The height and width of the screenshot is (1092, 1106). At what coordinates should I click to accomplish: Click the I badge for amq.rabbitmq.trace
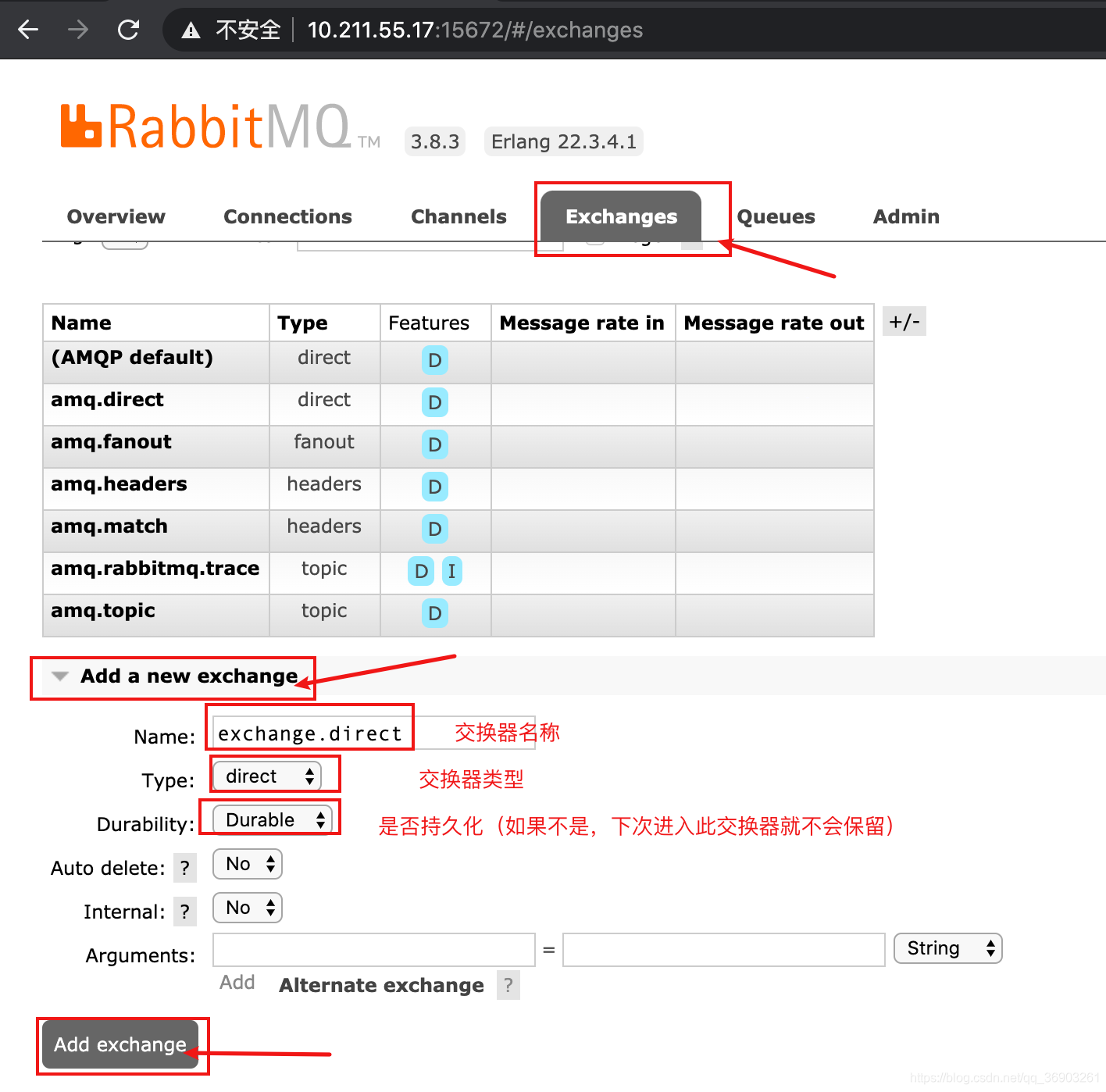point(452,571)
